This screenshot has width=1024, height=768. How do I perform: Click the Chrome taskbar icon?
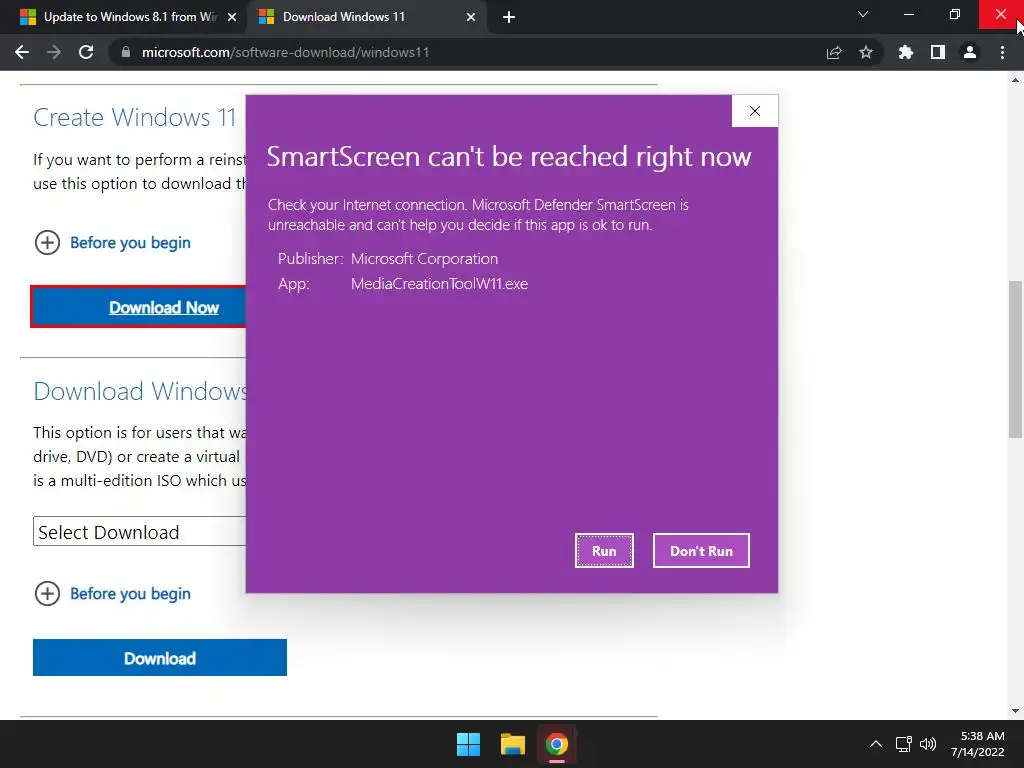pos(557,744)
